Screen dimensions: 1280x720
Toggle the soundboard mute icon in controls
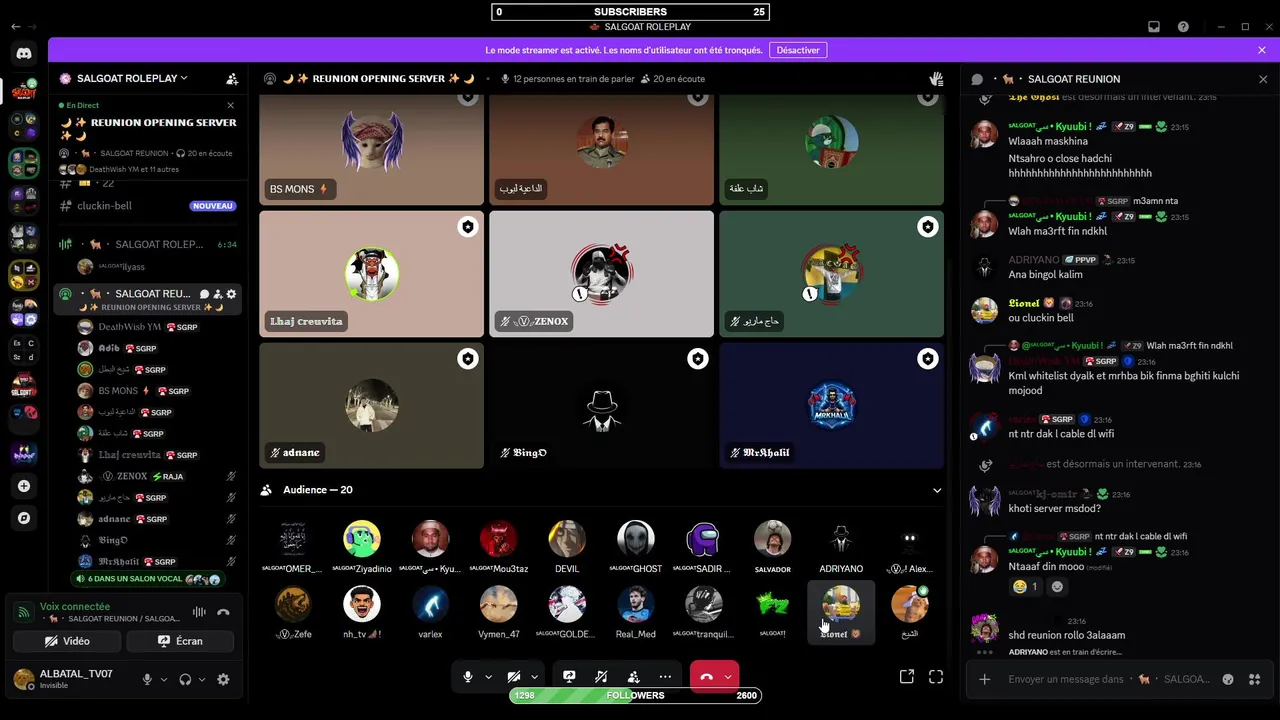(x=601, y=677)
